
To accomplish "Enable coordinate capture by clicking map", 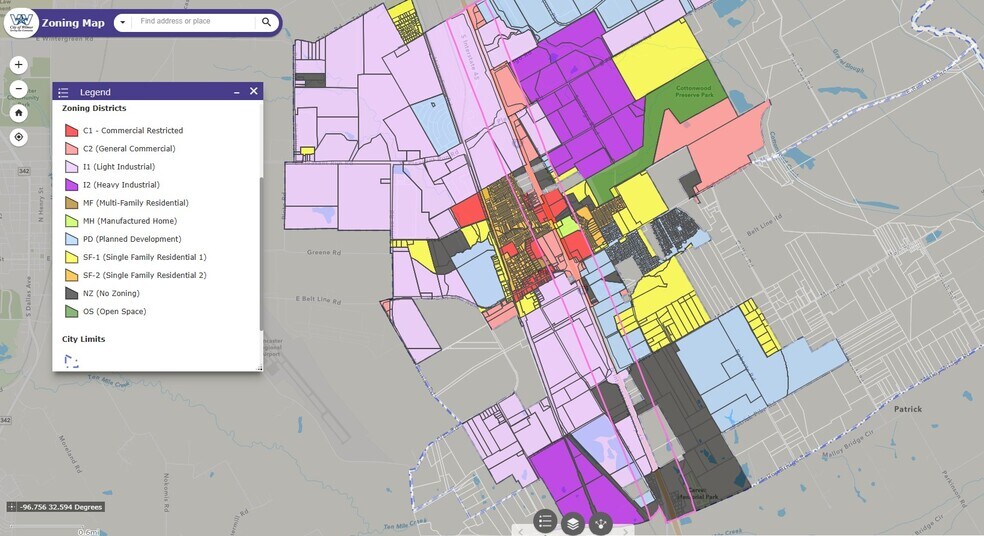I will point(11,507).
